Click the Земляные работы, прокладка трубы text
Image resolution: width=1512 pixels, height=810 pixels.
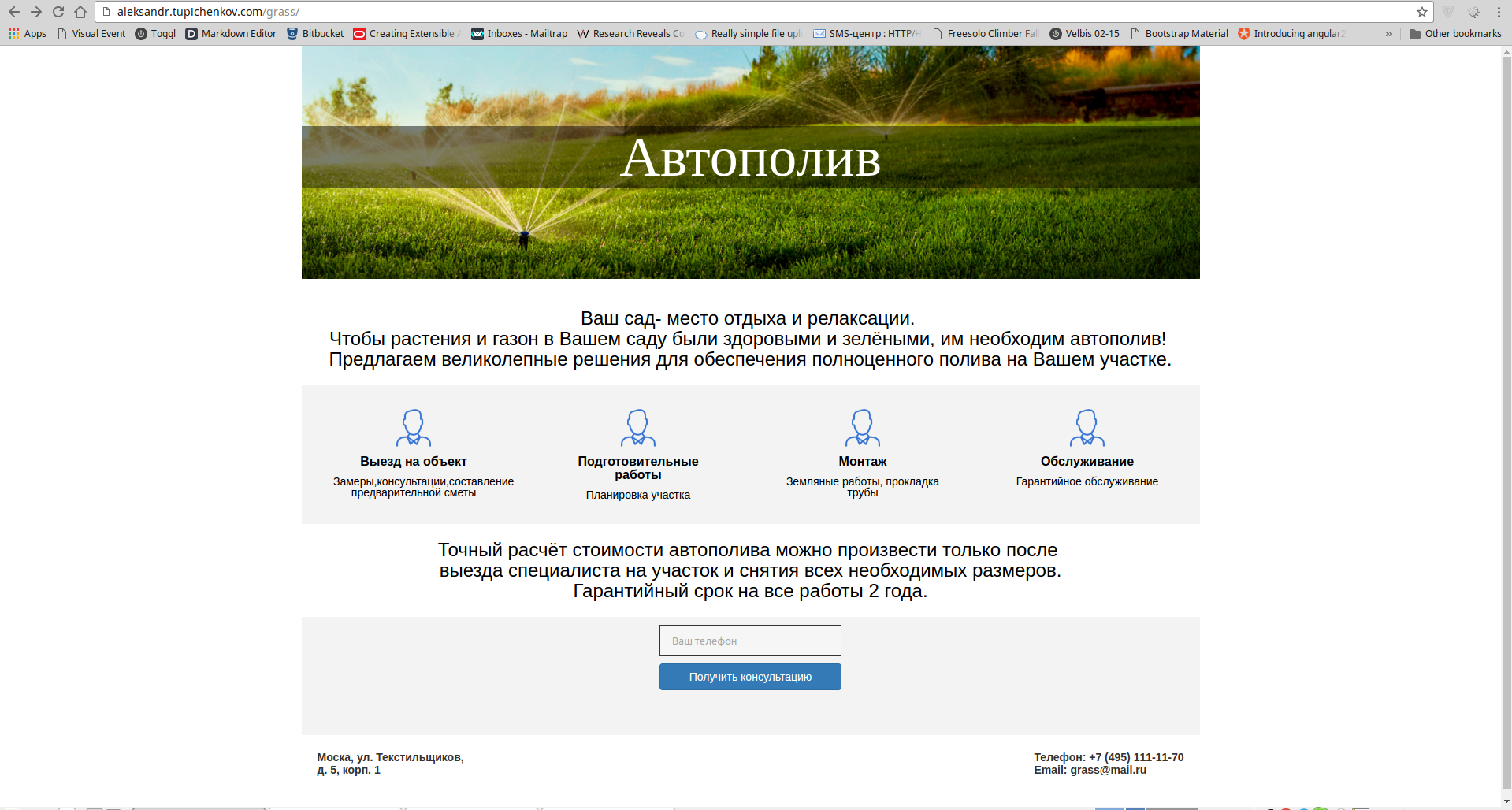(863, 487)
